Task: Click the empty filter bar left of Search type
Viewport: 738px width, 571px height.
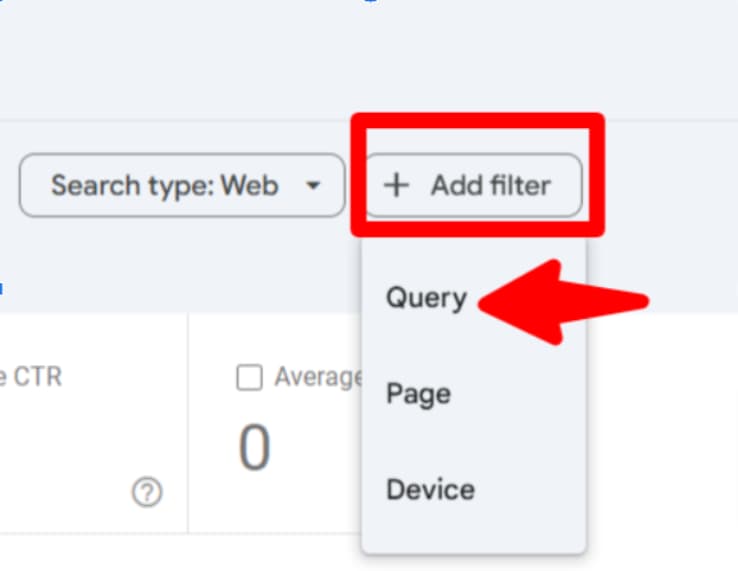Action: click(x=8, y=185)
